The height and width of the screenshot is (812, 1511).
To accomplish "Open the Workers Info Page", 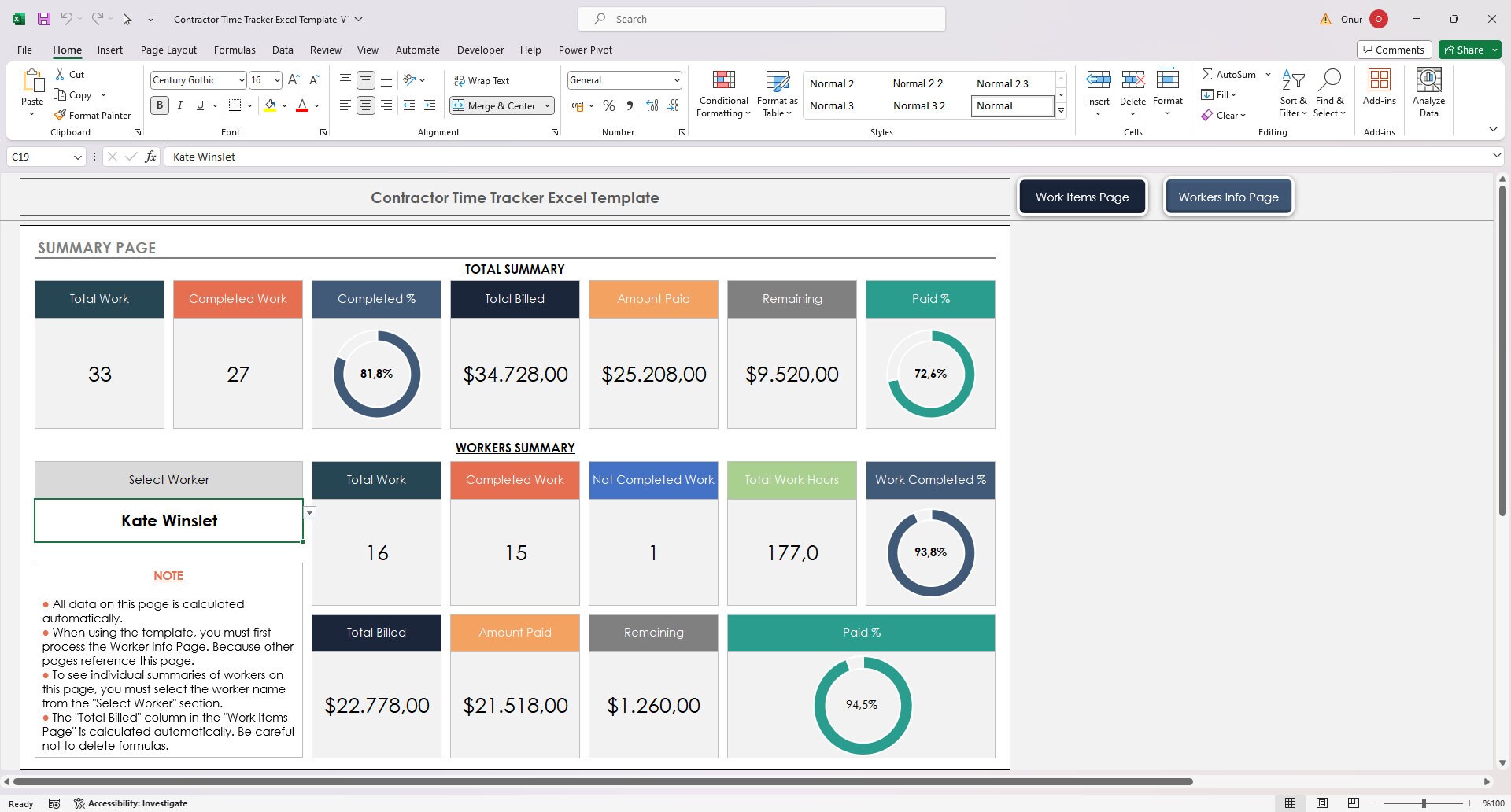I will point(1228,197).
